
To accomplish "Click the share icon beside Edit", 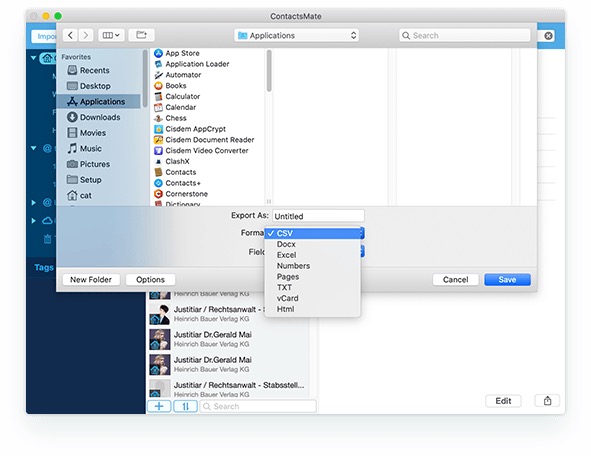I will 547,401.
